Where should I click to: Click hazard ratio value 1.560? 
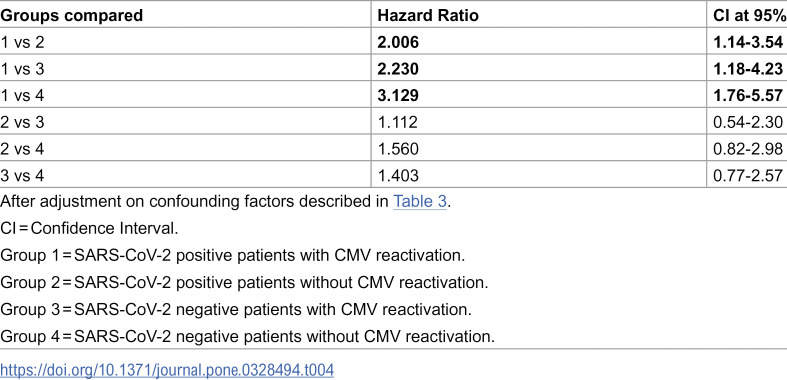point(397,149)
